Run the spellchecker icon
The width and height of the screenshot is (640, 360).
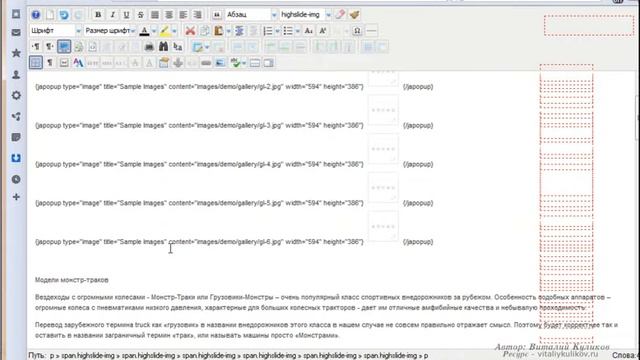235,63
